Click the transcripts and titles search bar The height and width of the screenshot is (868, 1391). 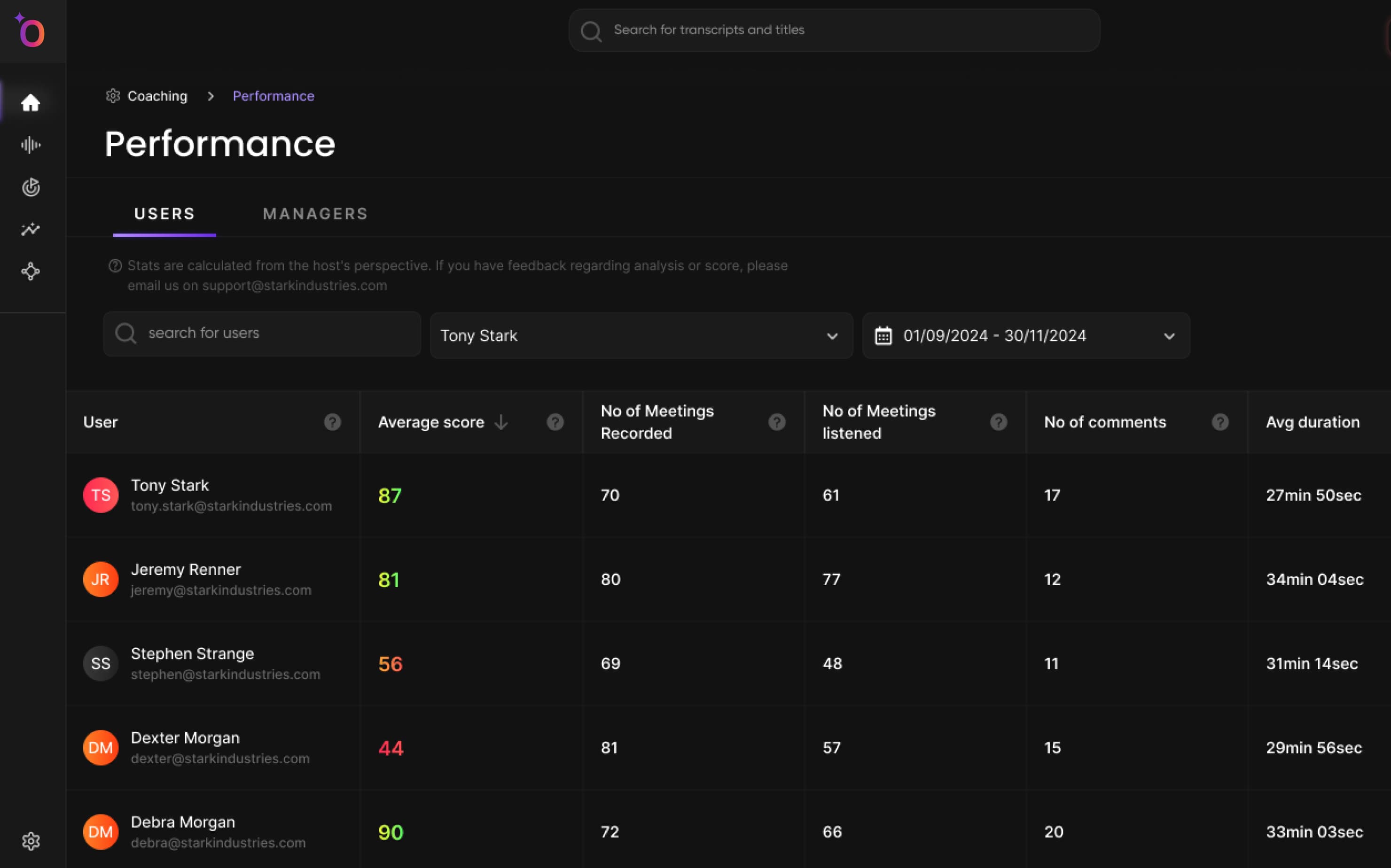point(834,30)
